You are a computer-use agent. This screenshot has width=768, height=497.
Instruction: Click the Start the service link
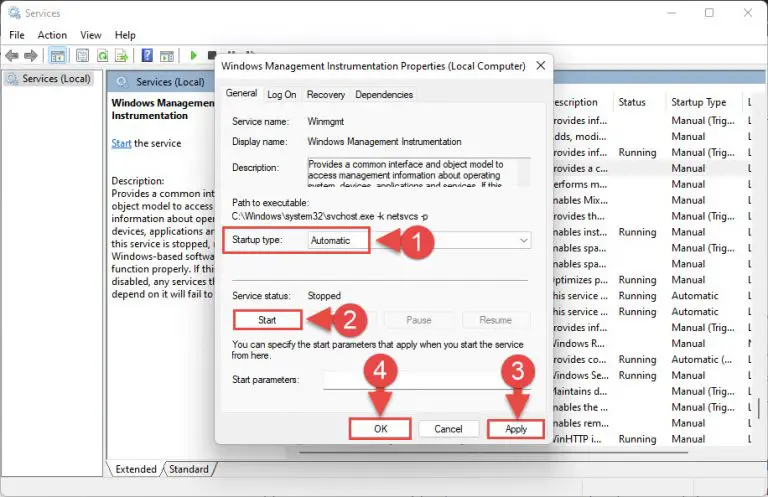coord(121,143)
